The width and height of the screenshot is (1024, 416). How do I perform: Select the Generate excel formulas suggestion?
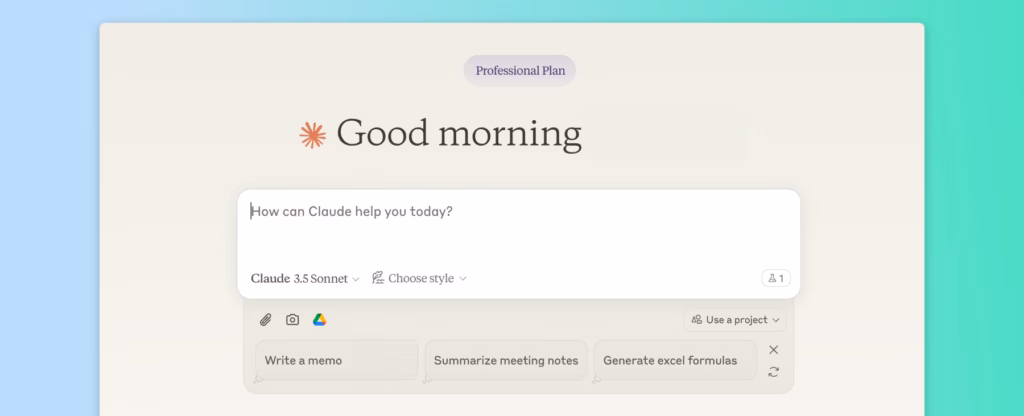pos(675,360)
